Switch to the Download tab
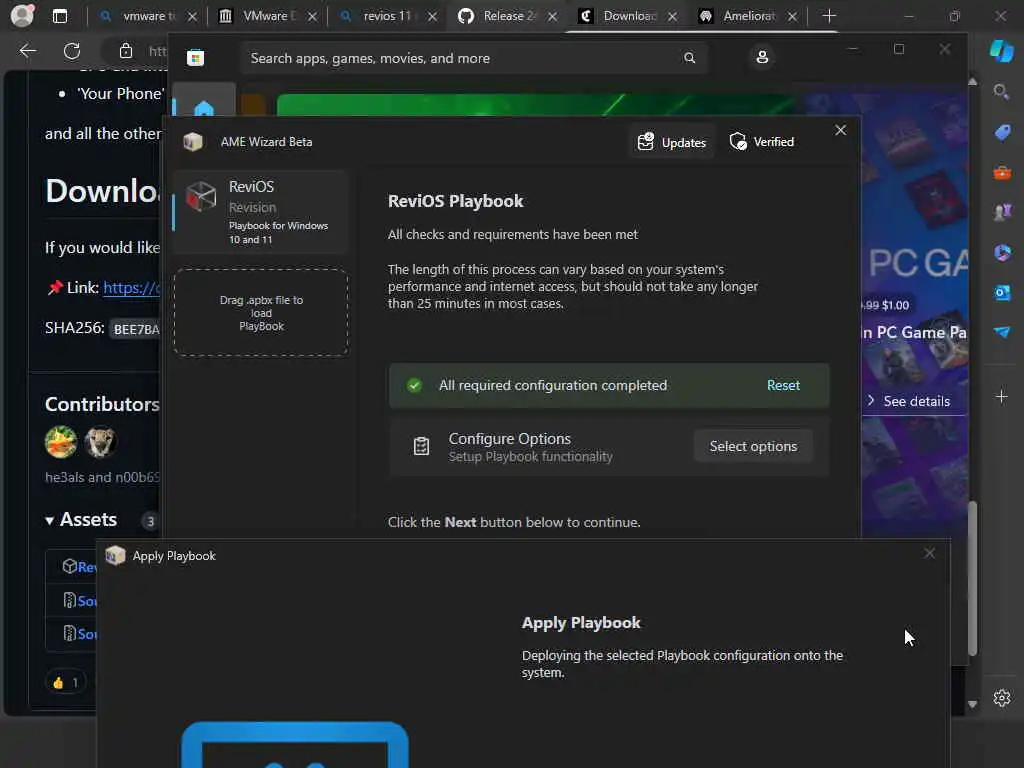Viewport: 1024px width, 768px height. 626,16
